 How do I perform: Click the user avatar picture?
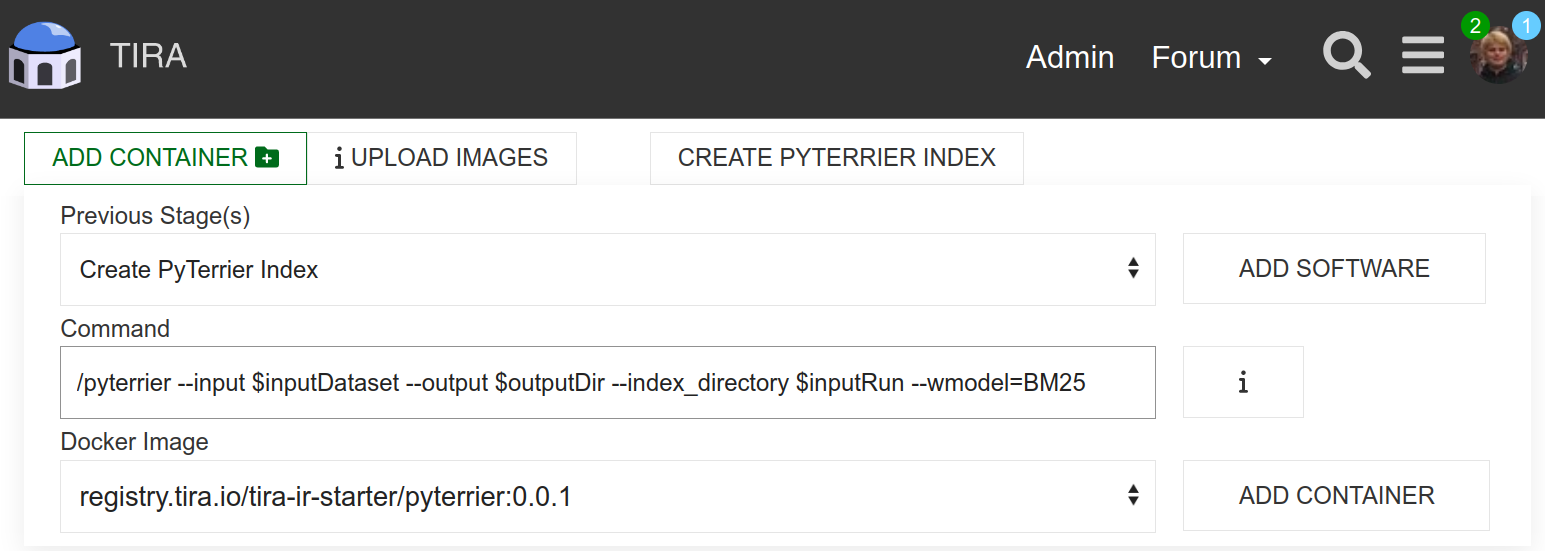pos(1498,56)
